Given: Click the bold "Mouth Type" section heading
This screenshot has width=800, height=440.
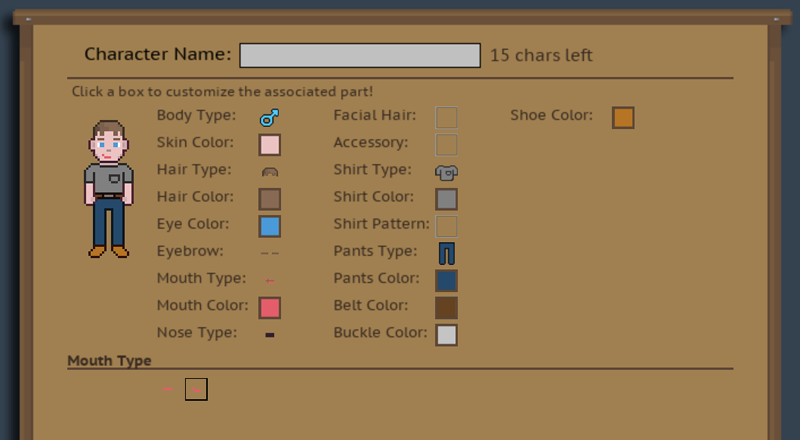Looking at the screenshot, I should [x=109, y=360].
